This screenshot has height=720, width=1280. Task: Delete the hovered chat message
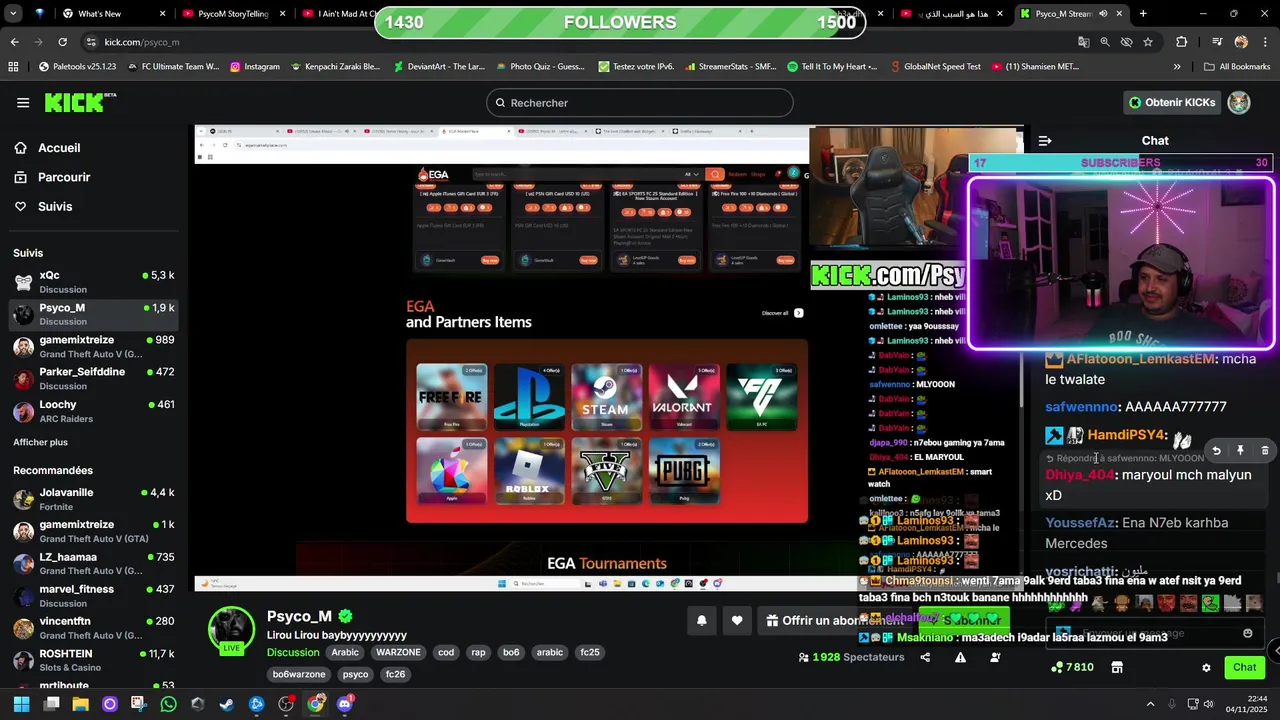coord(1264,451)
